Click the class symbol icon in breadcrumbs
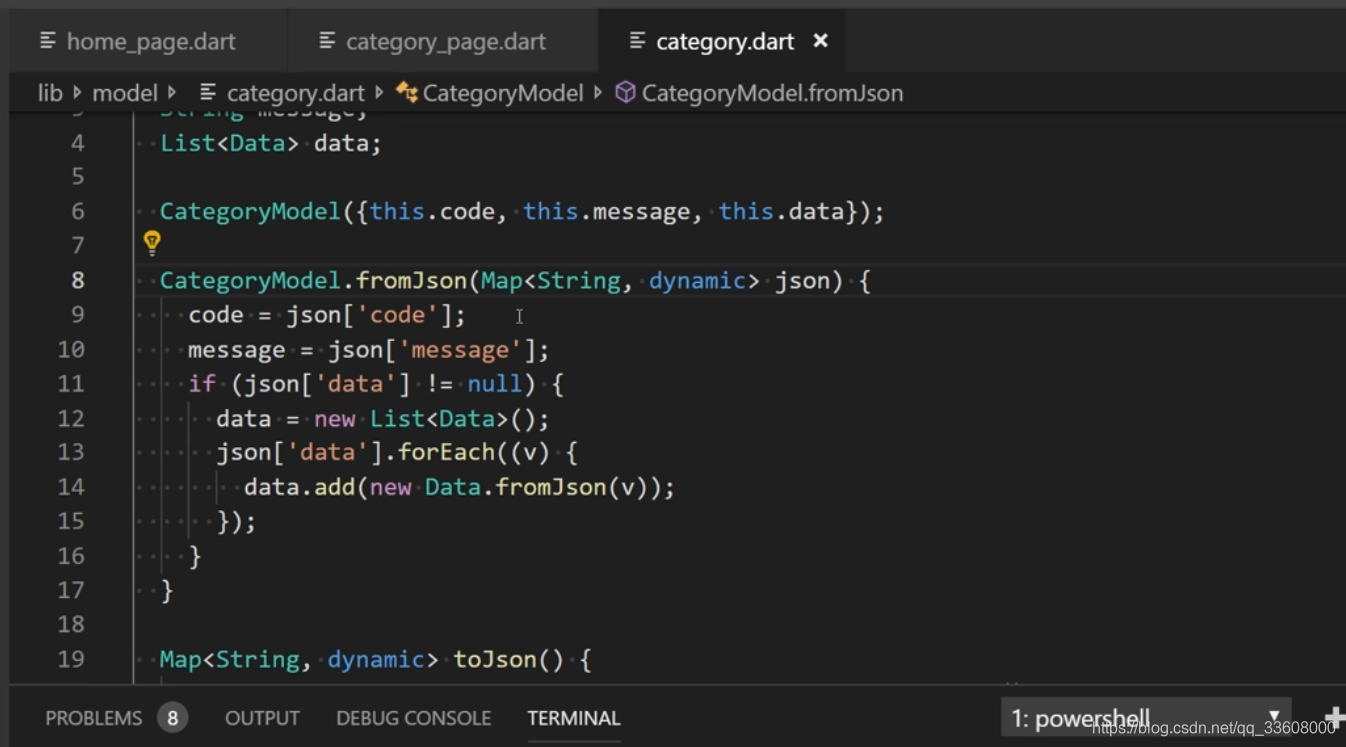 [407, 93]
